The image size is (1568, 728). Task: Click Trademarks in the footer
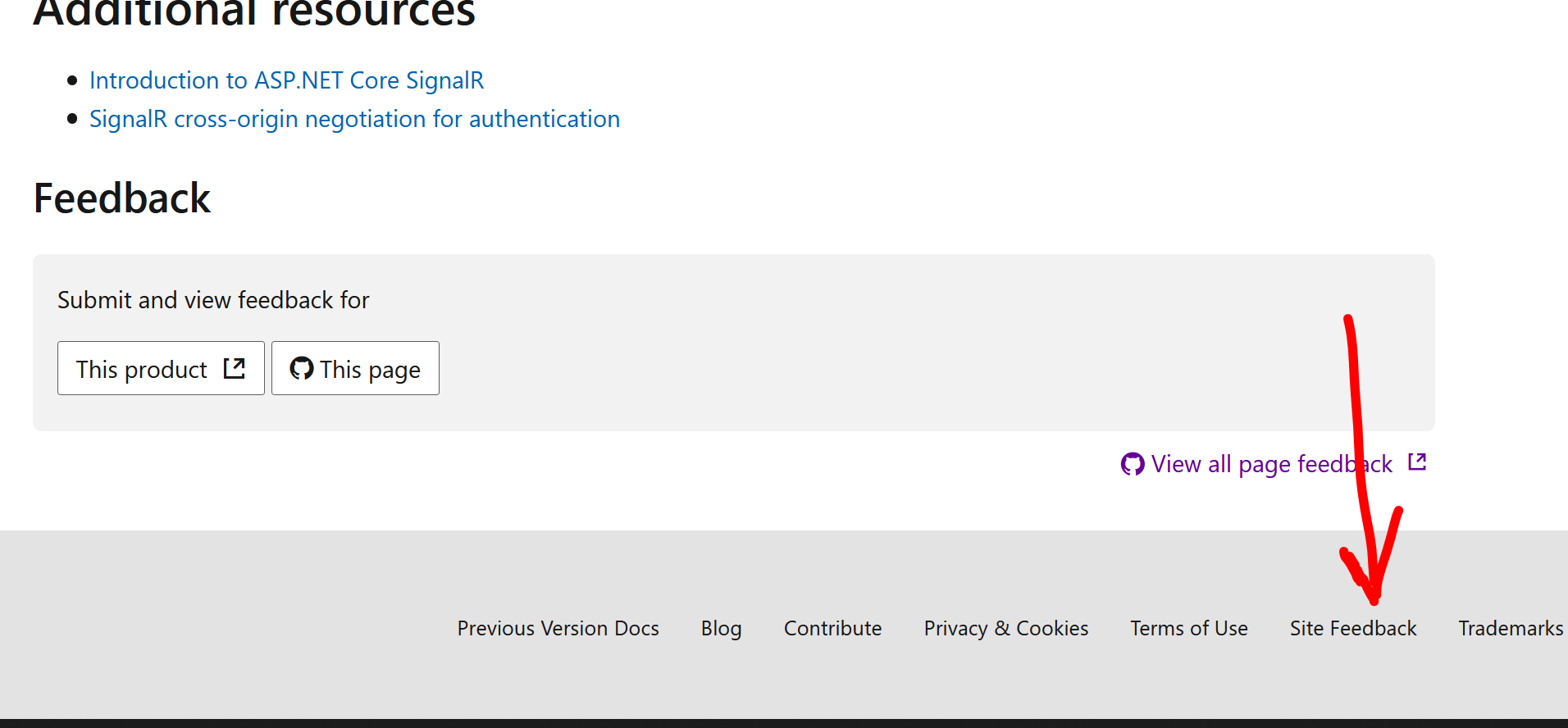coord(1511,628)
